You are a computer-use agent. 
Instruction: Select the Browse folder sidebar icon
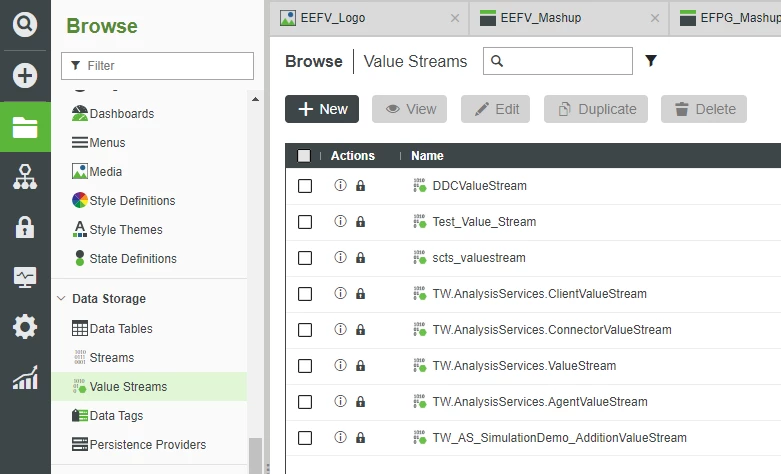coord(25,127)
